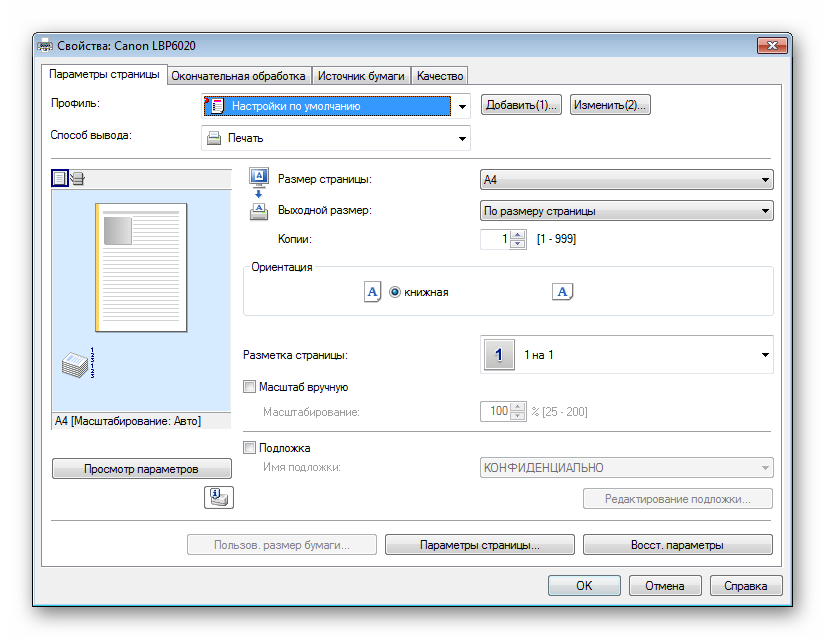Enable the Подложка watermark checkbox

pyautogui.click(x=251, y=448)
